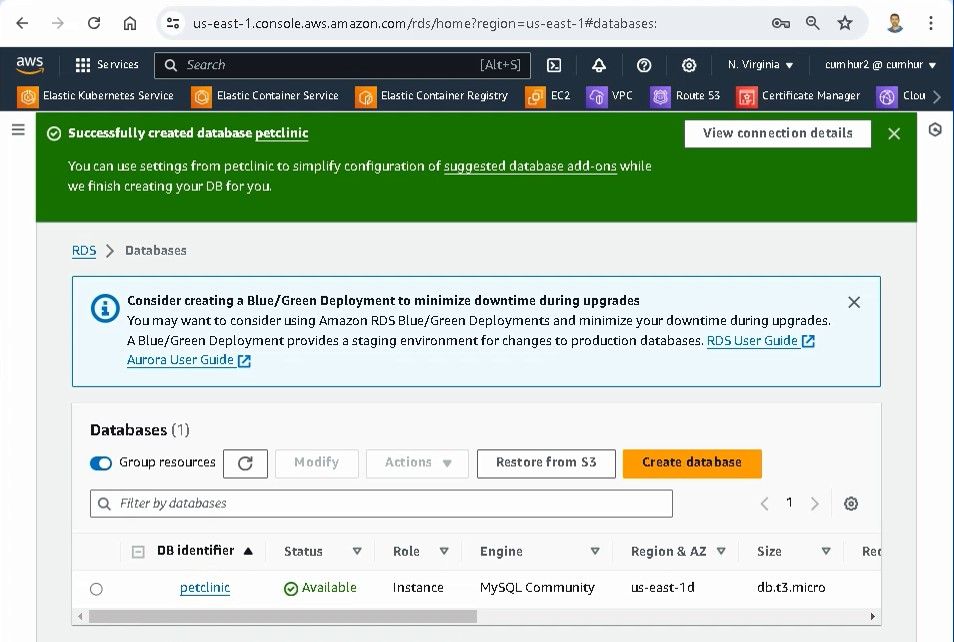Open the cumhur2 account dropdown
This screenshot has width=954, height=642.
pos(880,65)
